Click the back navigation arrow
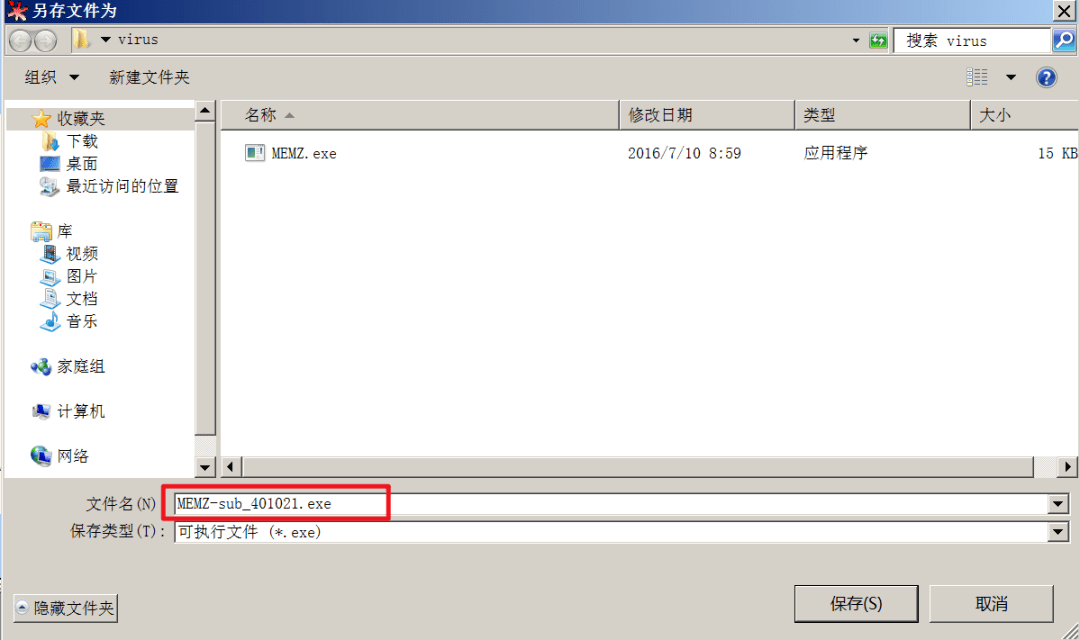 click(20, 41)
